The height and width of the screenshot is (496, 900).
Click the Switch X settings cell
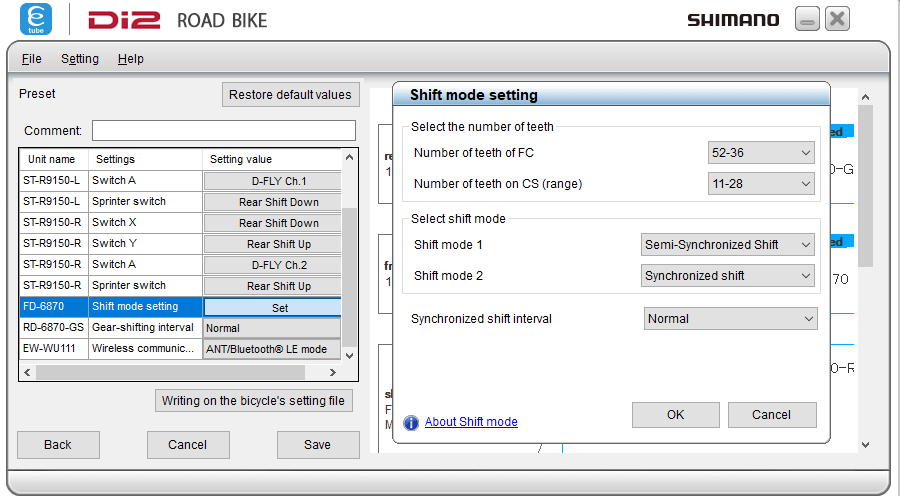tap(145, 222)
